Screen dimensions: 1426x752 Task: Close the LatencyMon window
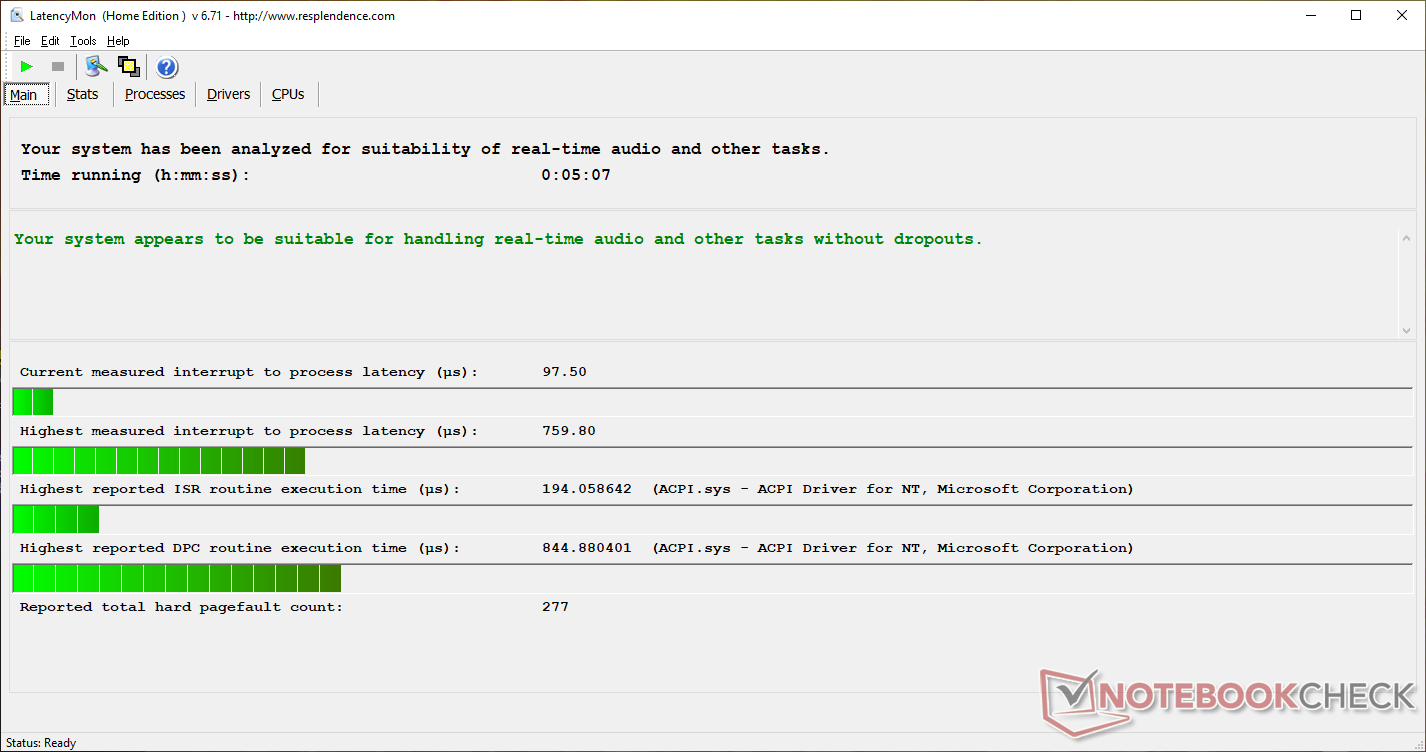pyautogui.click(x=1402, y=15)
